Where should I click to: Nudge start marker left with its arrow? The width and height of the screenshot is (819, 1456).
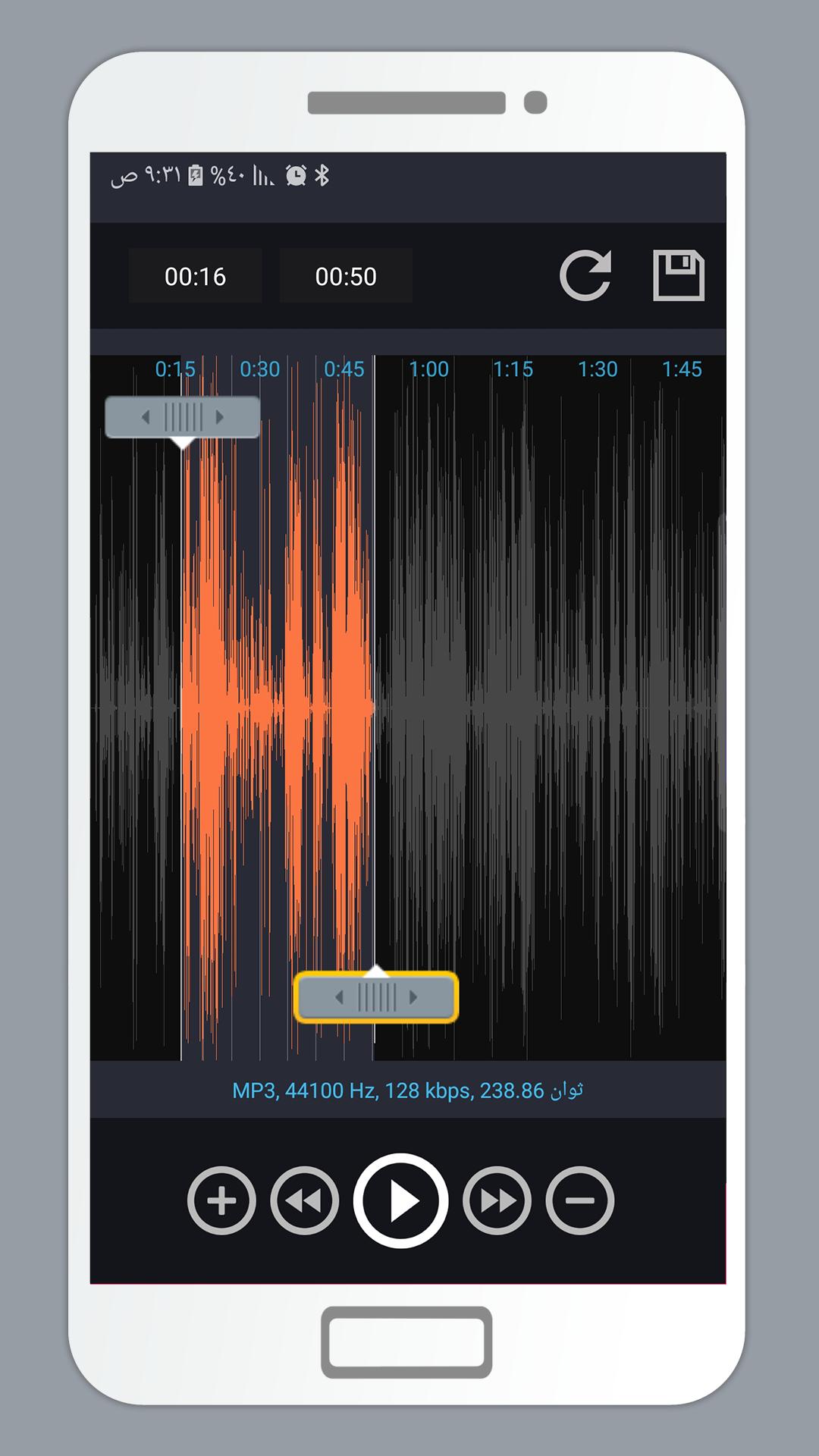(146, 417)
